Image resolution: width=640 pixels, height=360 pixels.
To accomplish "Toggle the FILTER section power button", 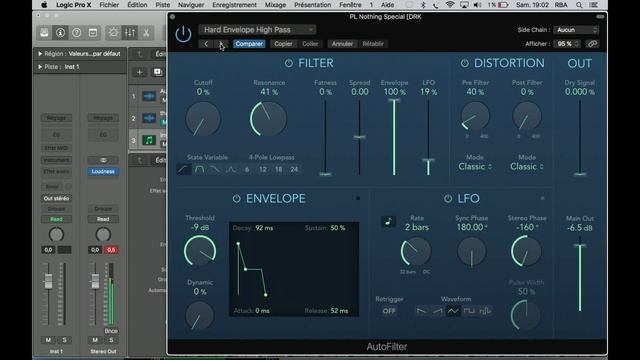I will (289, 63).
